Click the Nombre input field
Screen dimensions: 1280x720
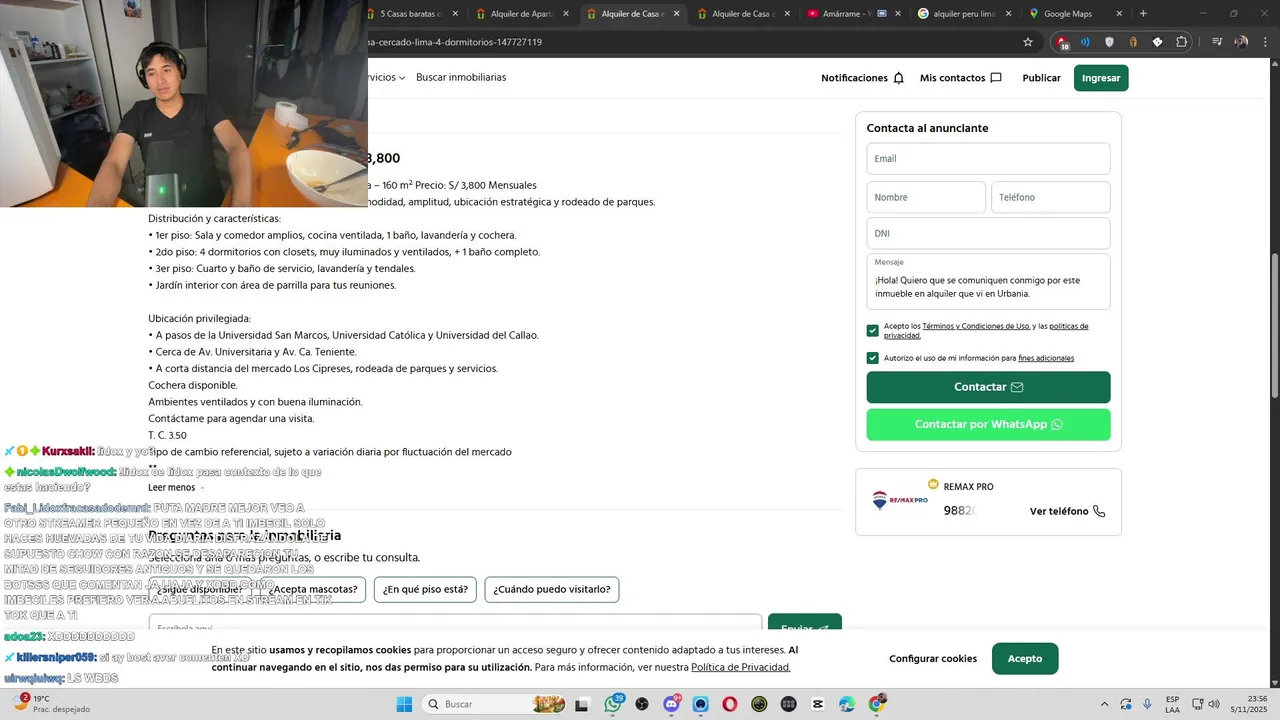click(926, 197)
